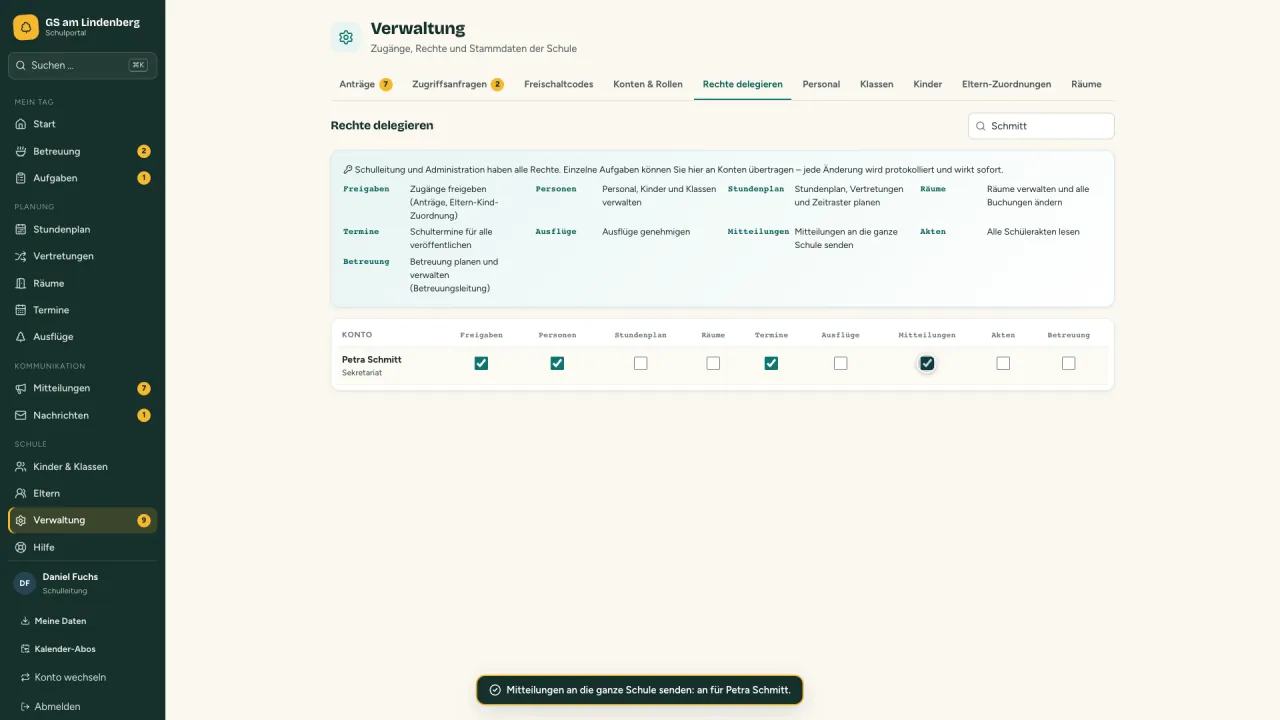Uncheck Personen for Petra Schmitt
The height and width of the screenshot is (720, 1280).
pyautogui.click(x=557, y=363)
